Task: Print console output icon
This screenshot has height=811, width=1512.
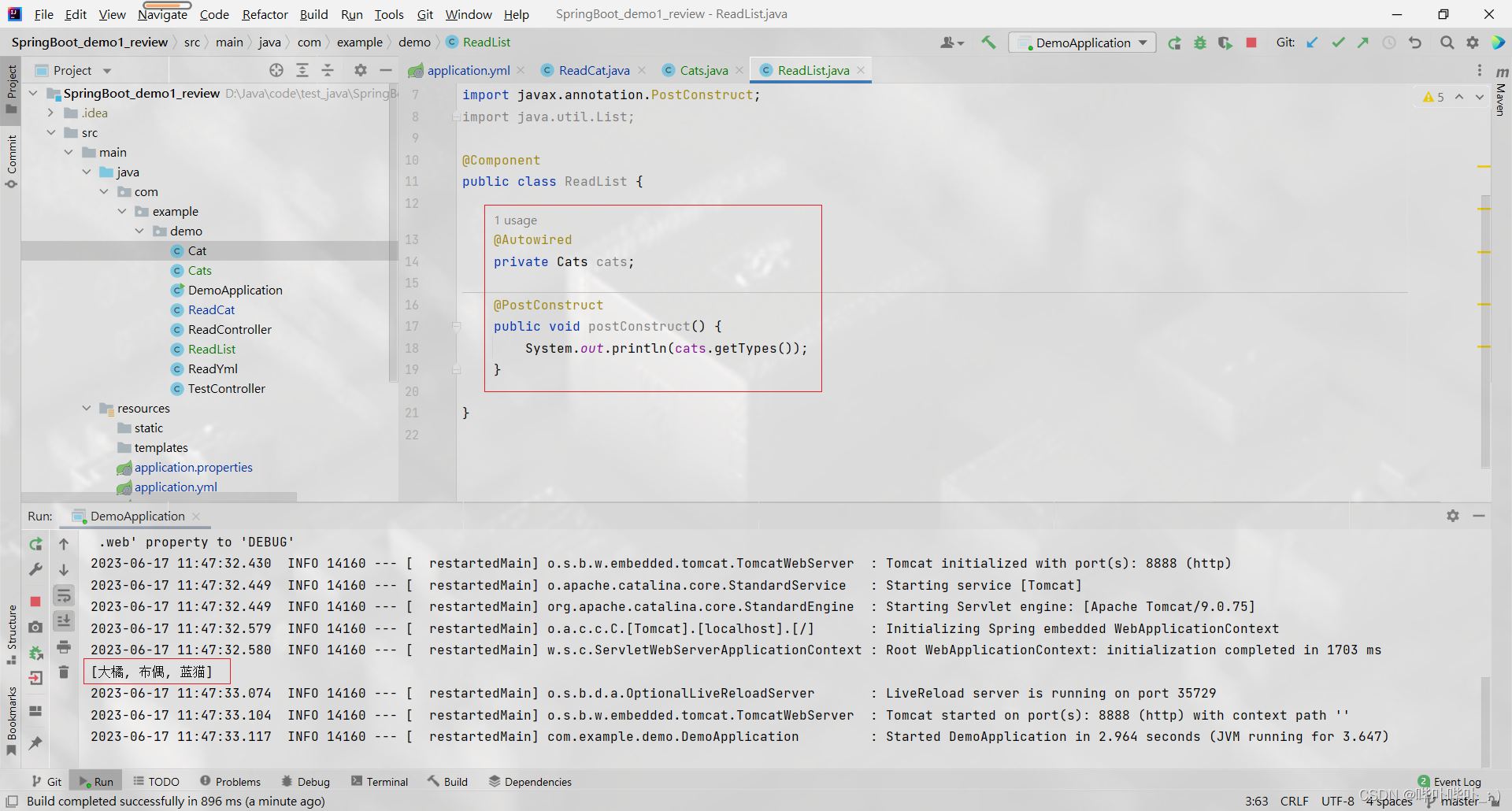Action: tap(64, 647)
